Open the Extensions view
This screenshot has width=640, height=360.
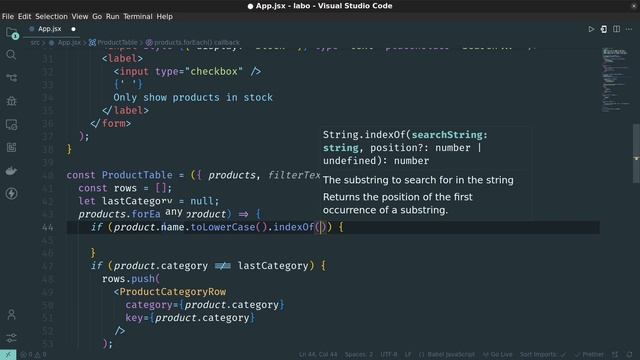[x=11, y=147]
